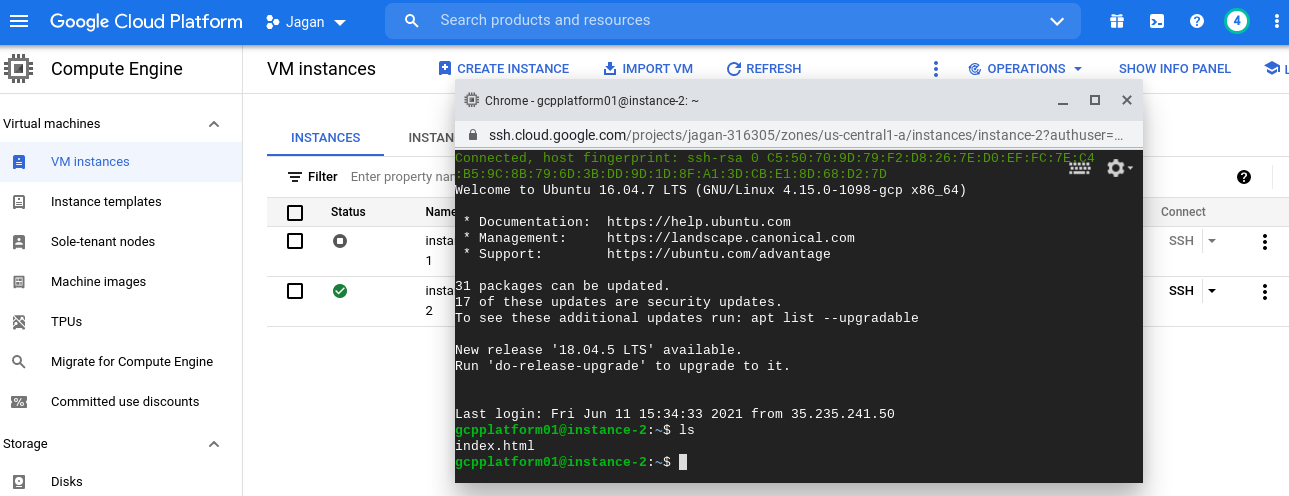Open the SSH dropdown arrow for instance 1
1289x496 pixels.
point(1212,241)
